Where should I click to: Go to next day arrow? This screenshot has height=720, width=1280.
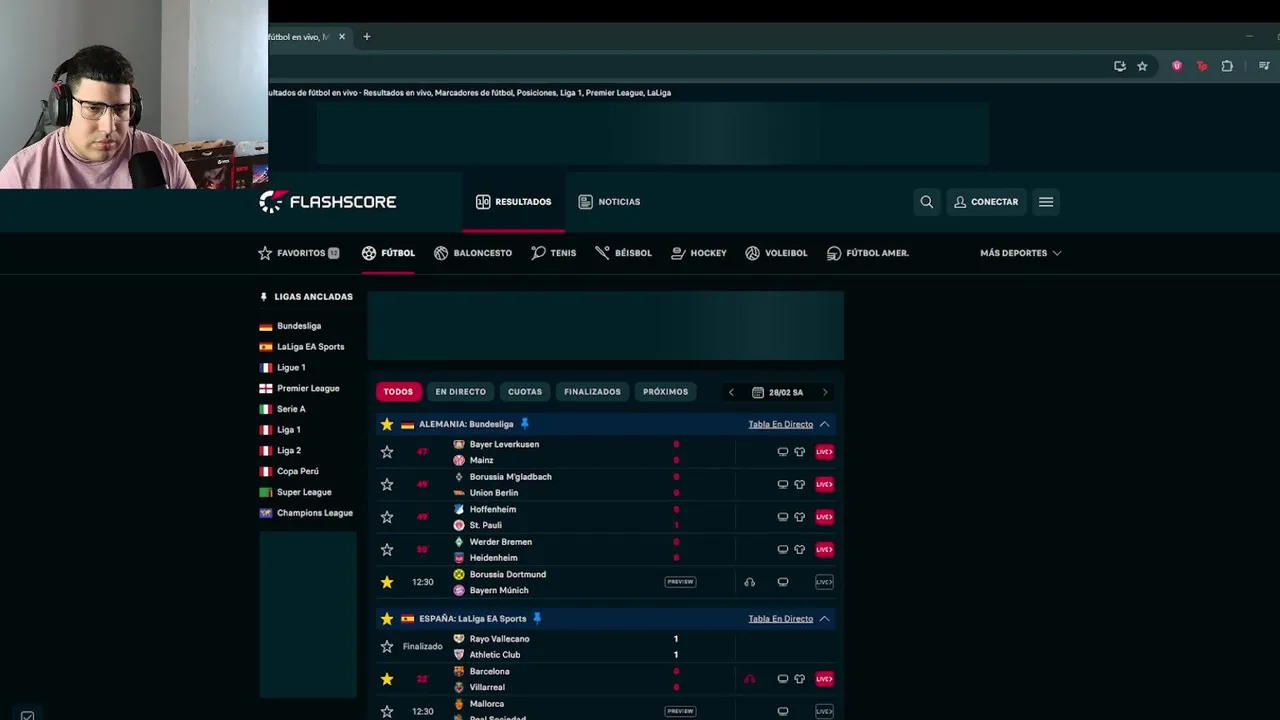(x=824, y=392)
